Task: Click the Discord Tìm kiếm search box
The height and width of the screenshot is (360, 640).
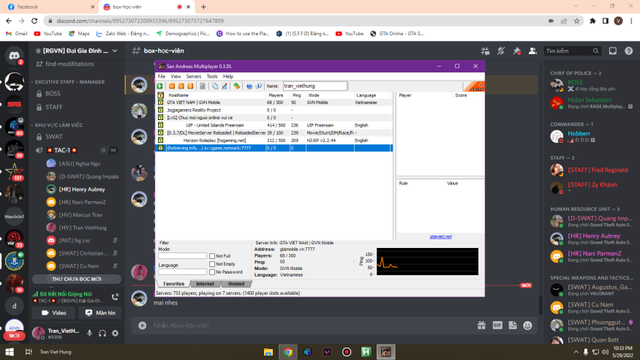Action: (573, 51)
